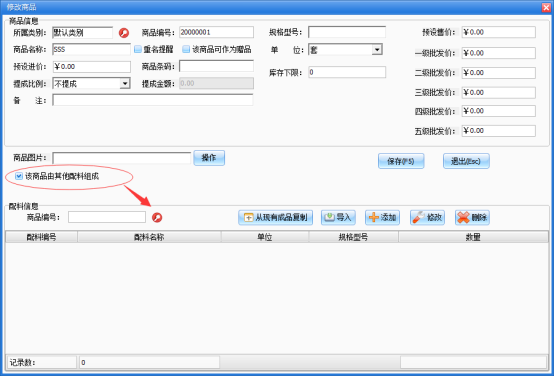
Task: Click the 一级批发价 input field
Action: [499, 53]
